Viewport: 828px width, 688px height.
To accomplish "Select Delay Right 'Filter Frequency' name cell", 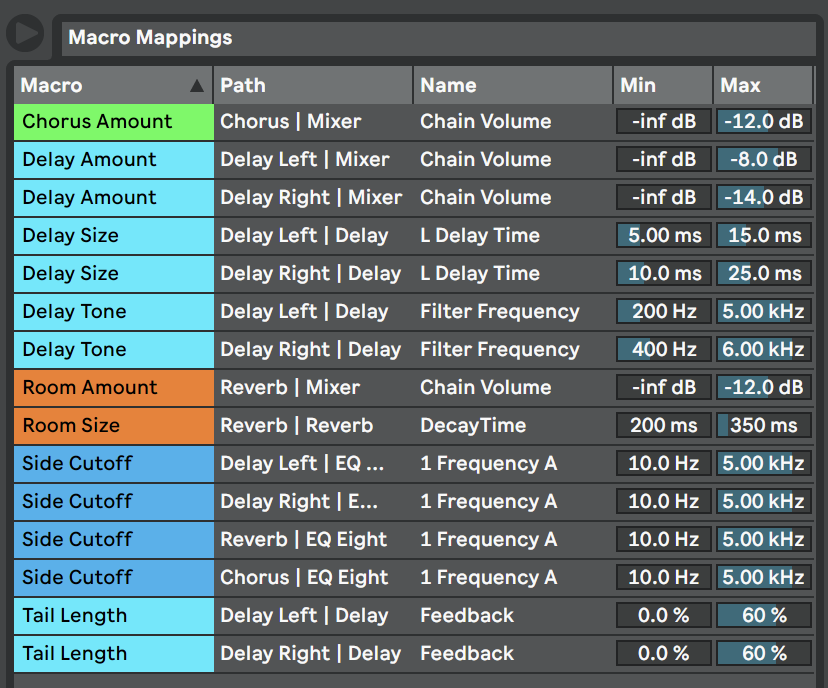I will (x=514, y=350).
